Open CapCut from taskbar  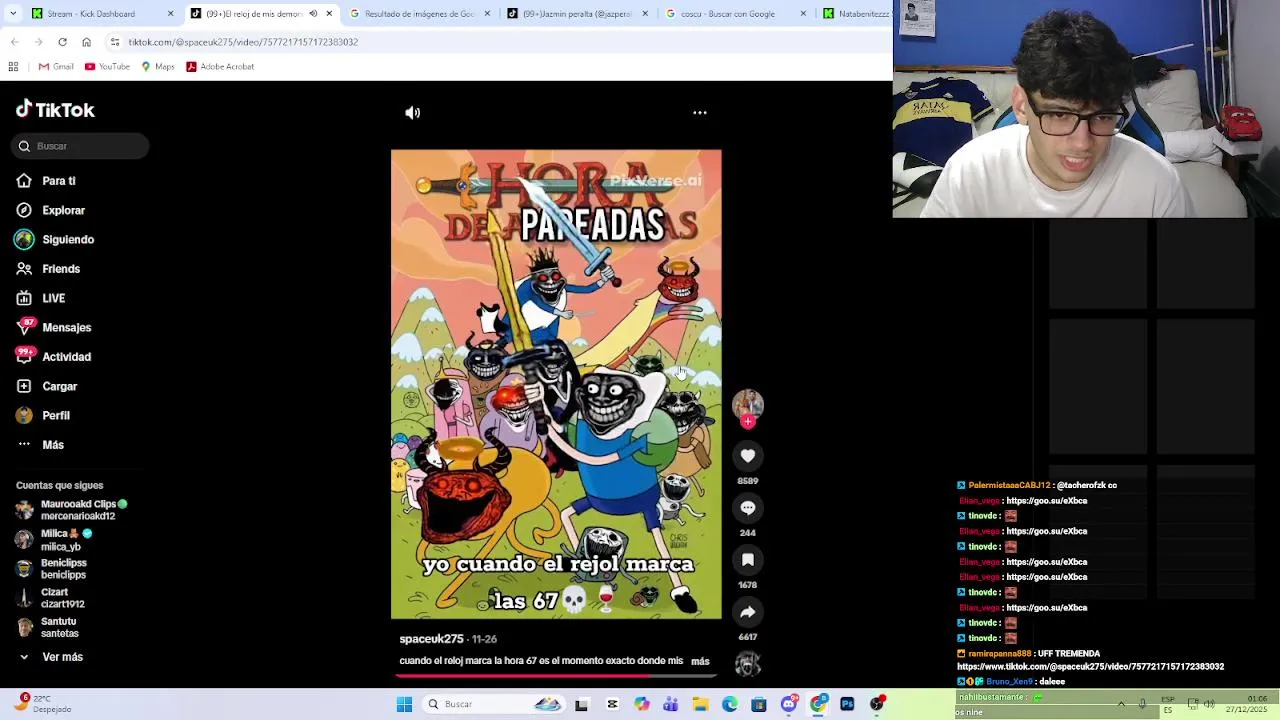coord(612,704)
